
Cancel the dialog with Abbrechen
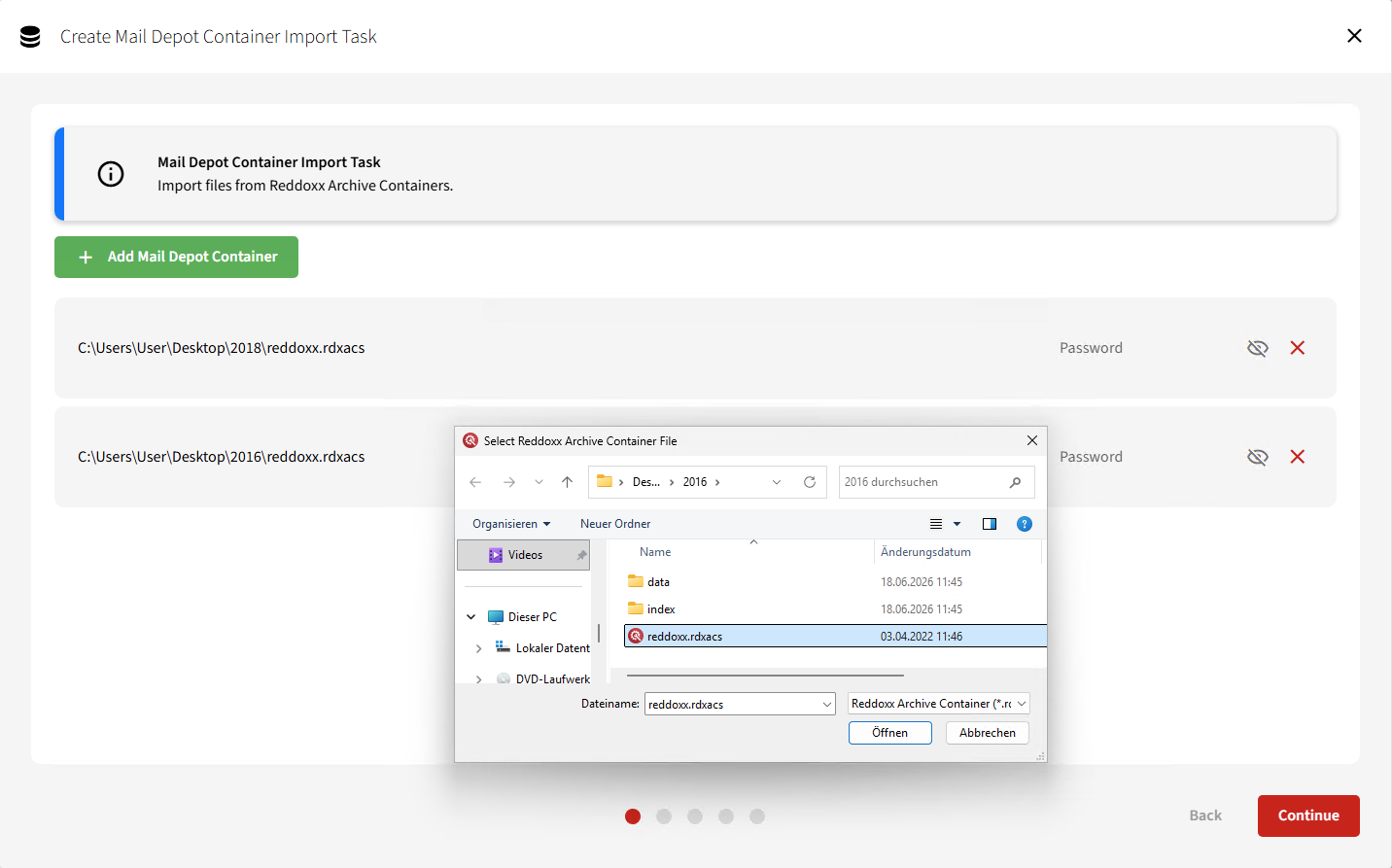tap(987, 733)
